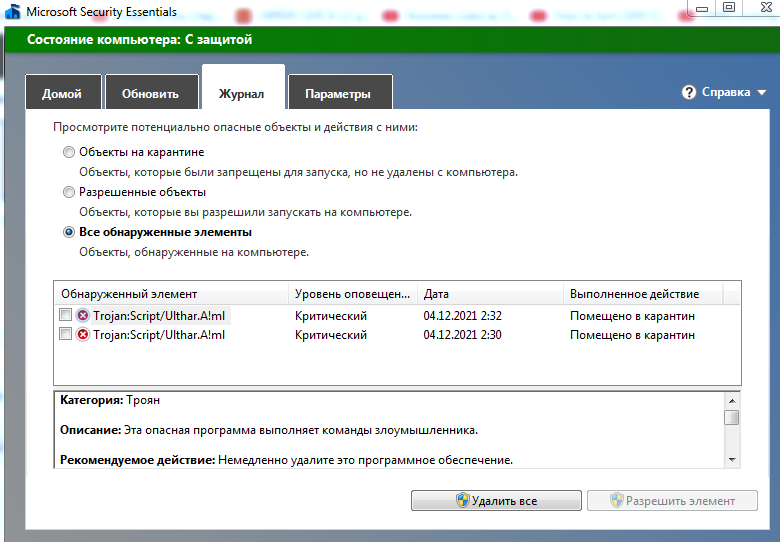Click red threat icon in the 2:32 row
Image resolution: width=780 pixels, height=542 pixels.
(x=83, y=315)
